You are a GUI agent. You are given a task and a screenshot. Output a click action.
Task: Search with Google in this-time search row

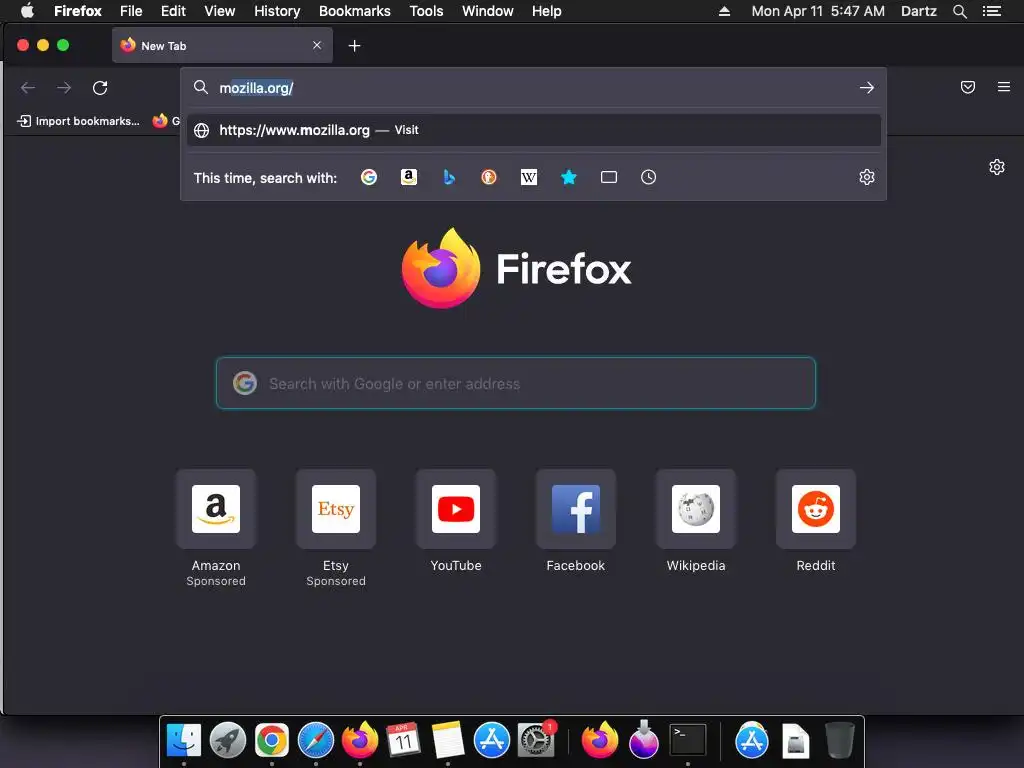coord(369,177)
